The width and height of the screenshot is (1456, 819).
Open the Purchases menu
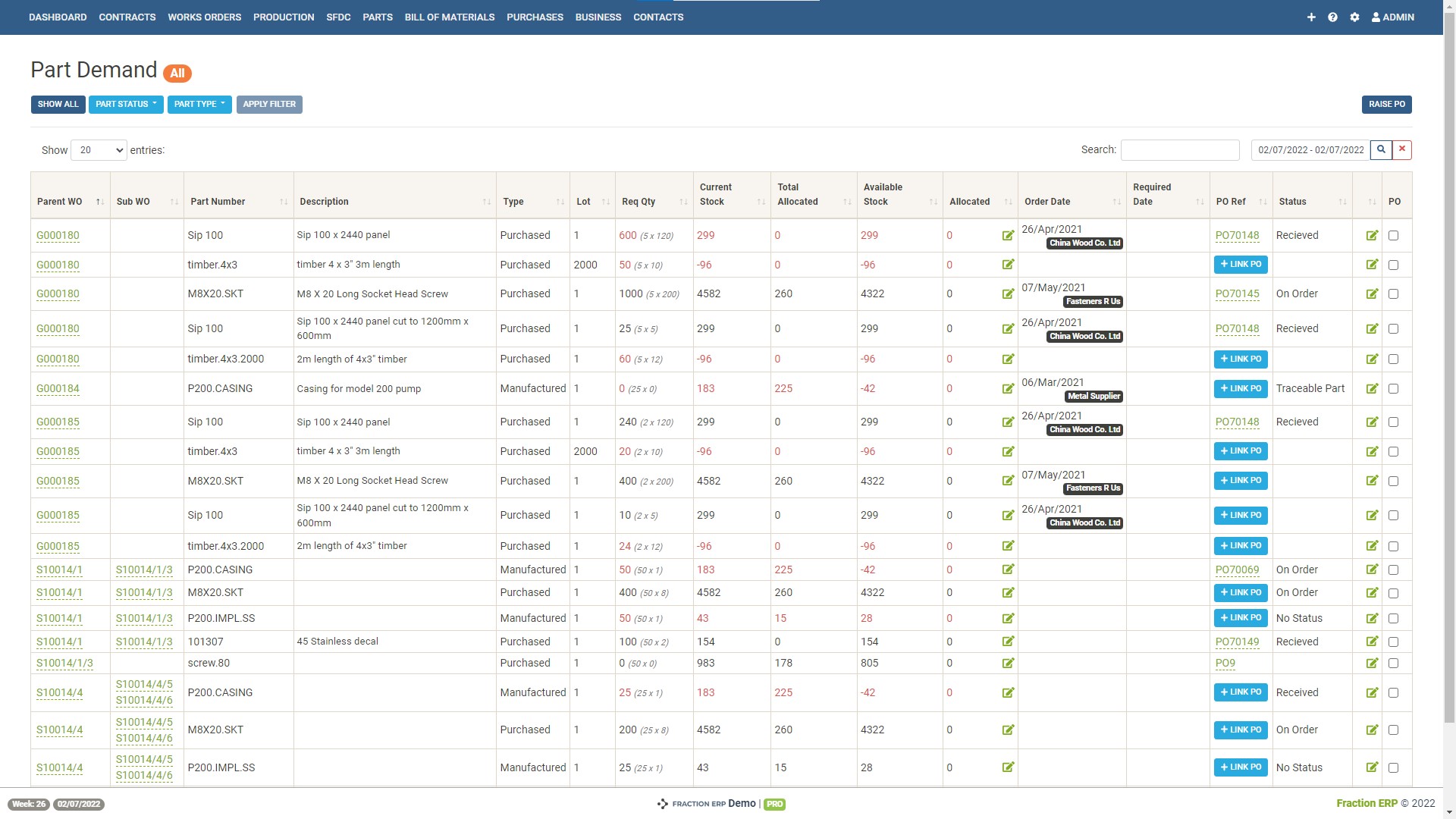pos(535,17)
